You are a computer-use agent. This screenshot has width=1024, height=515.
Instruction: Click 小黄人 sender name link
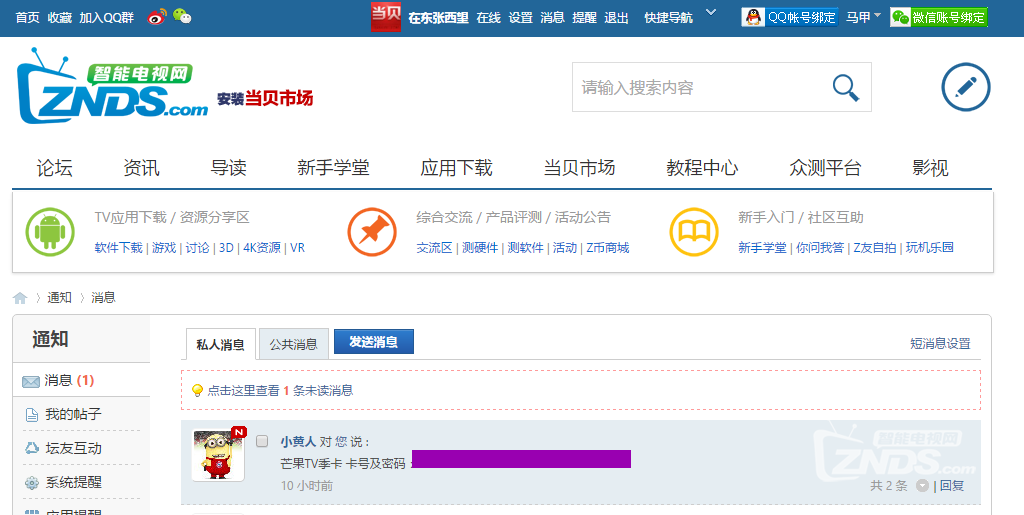tap(298, 442)
